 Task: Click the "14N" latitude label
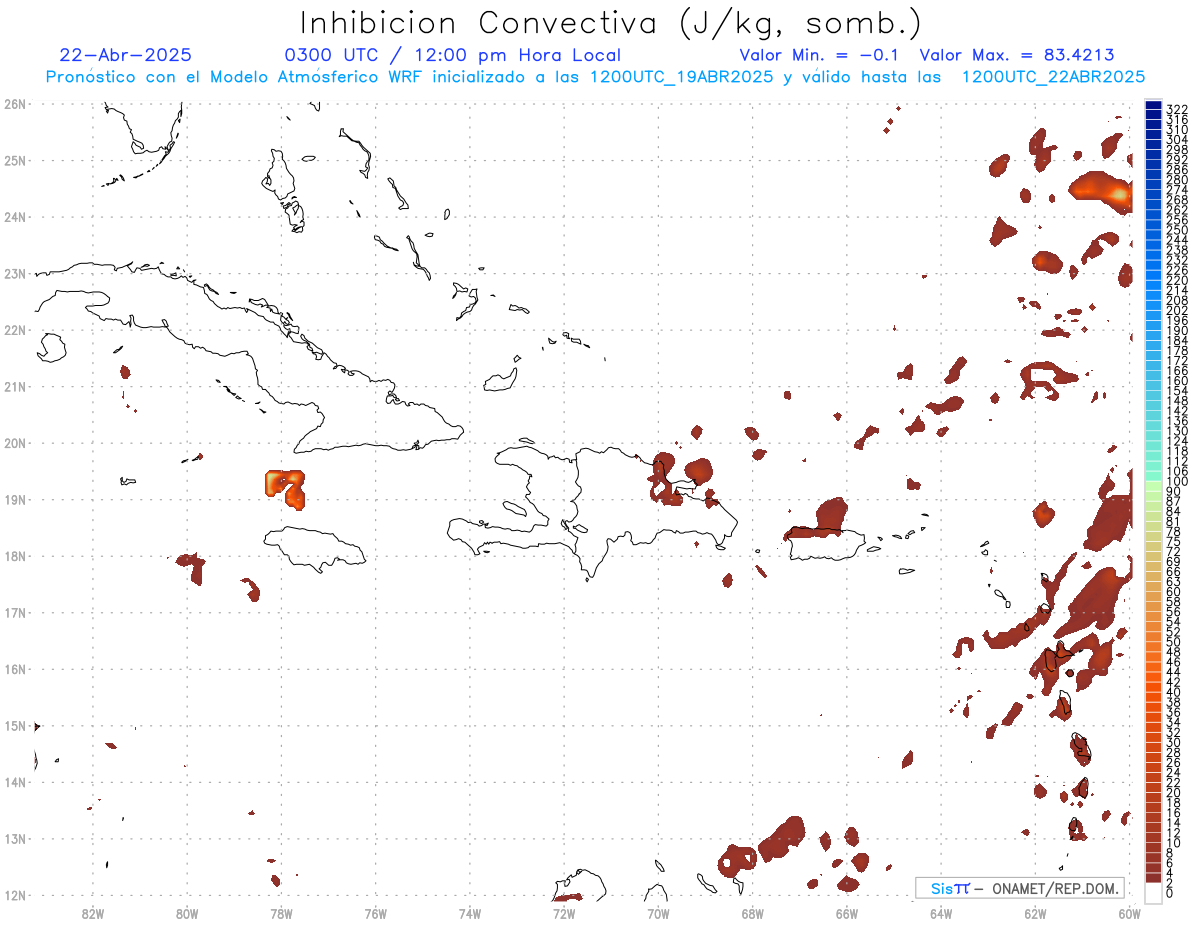pos(14,782)
